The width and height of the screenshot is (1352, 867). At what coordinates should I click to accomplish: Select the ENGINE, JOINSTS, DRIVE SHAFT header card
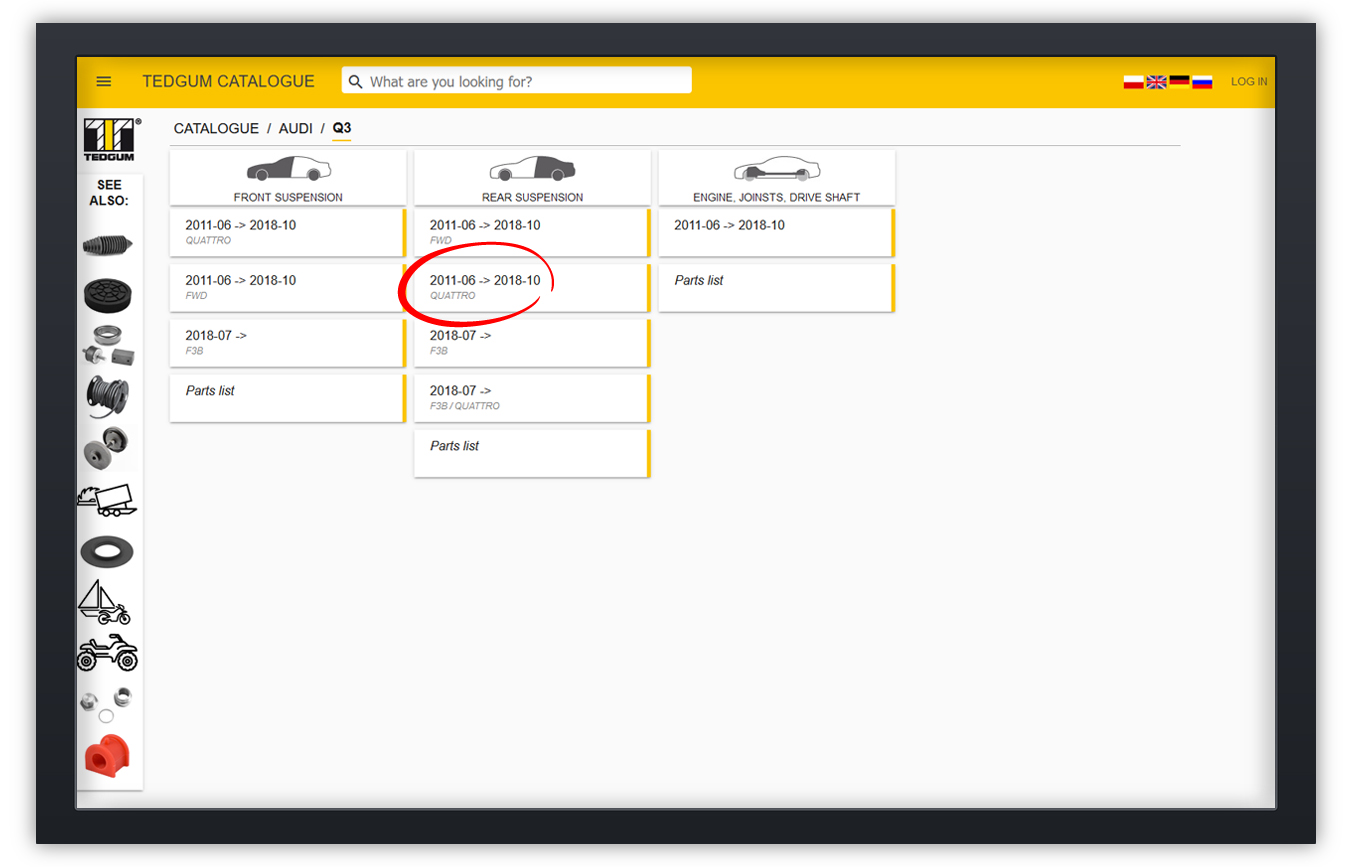777,178
